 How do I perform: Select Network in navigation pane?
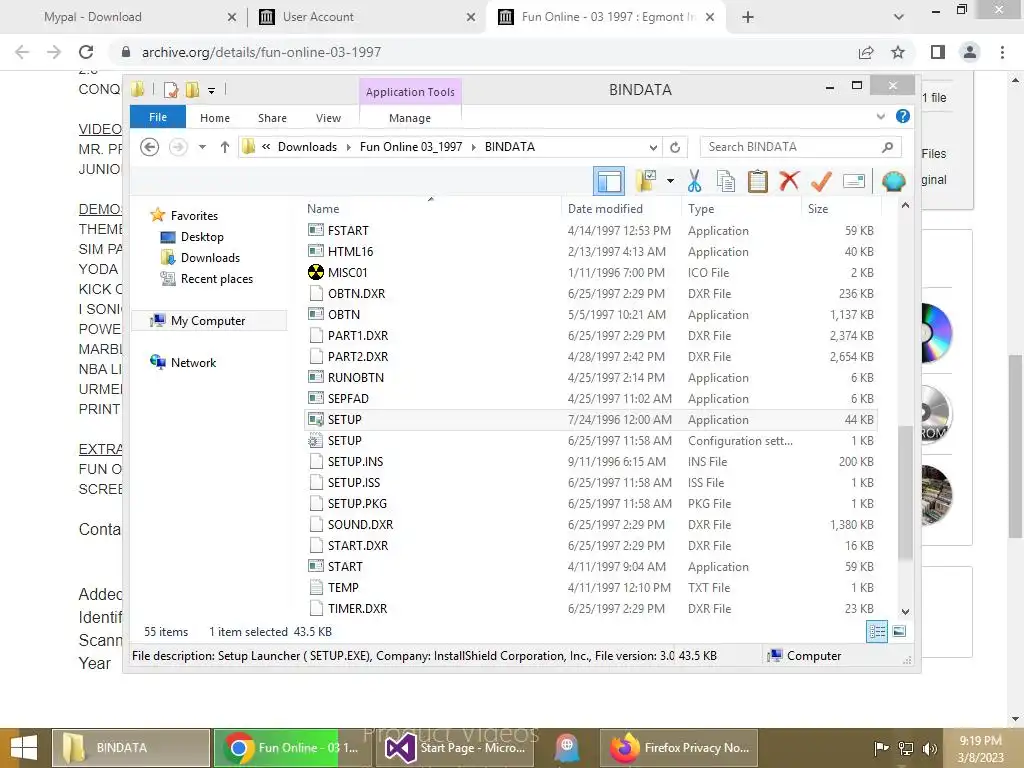193,362
